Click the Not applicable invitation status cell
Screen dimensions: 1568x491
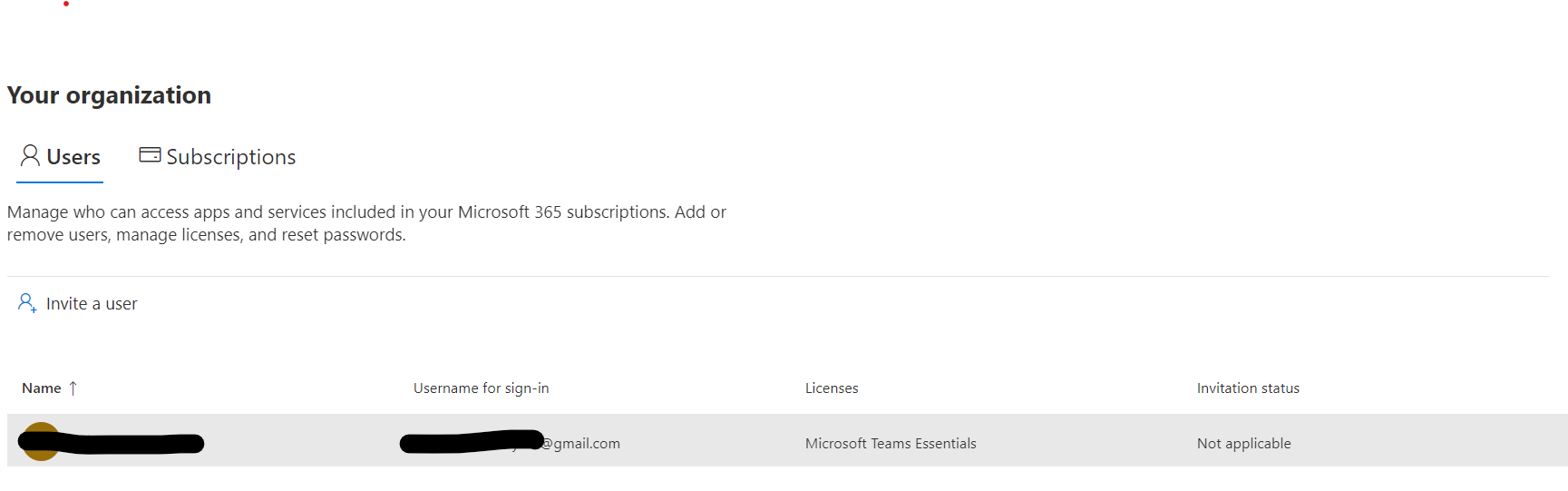[1243, 444]
